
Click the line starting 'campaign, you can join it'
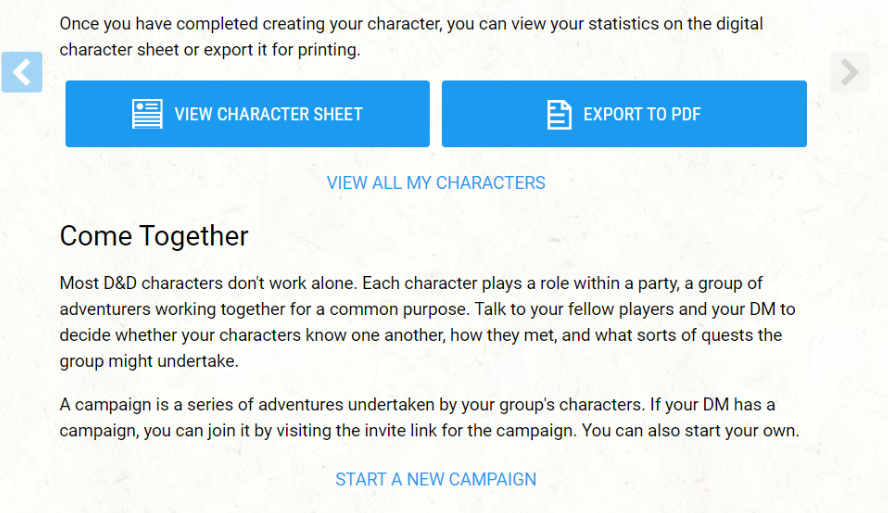[429, 431]
